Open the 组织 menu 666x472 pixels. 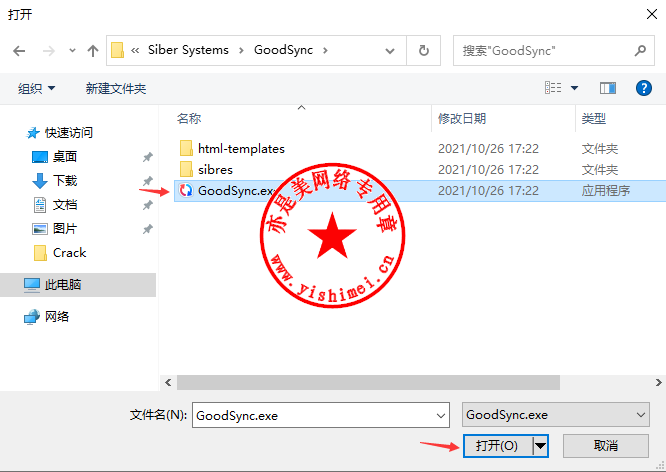[37, 88]
